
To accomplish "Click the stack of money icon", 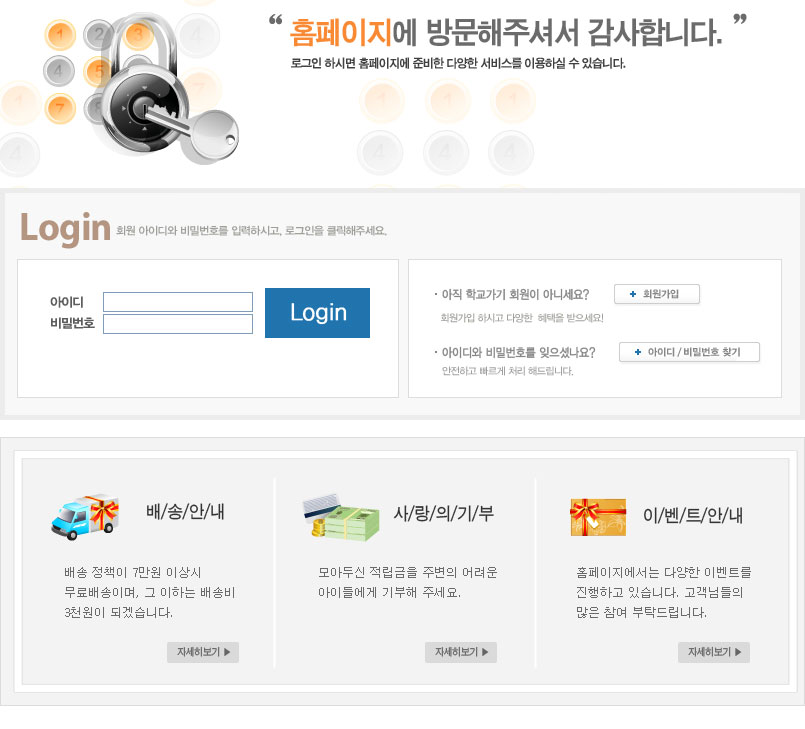I will pos(341,516).
